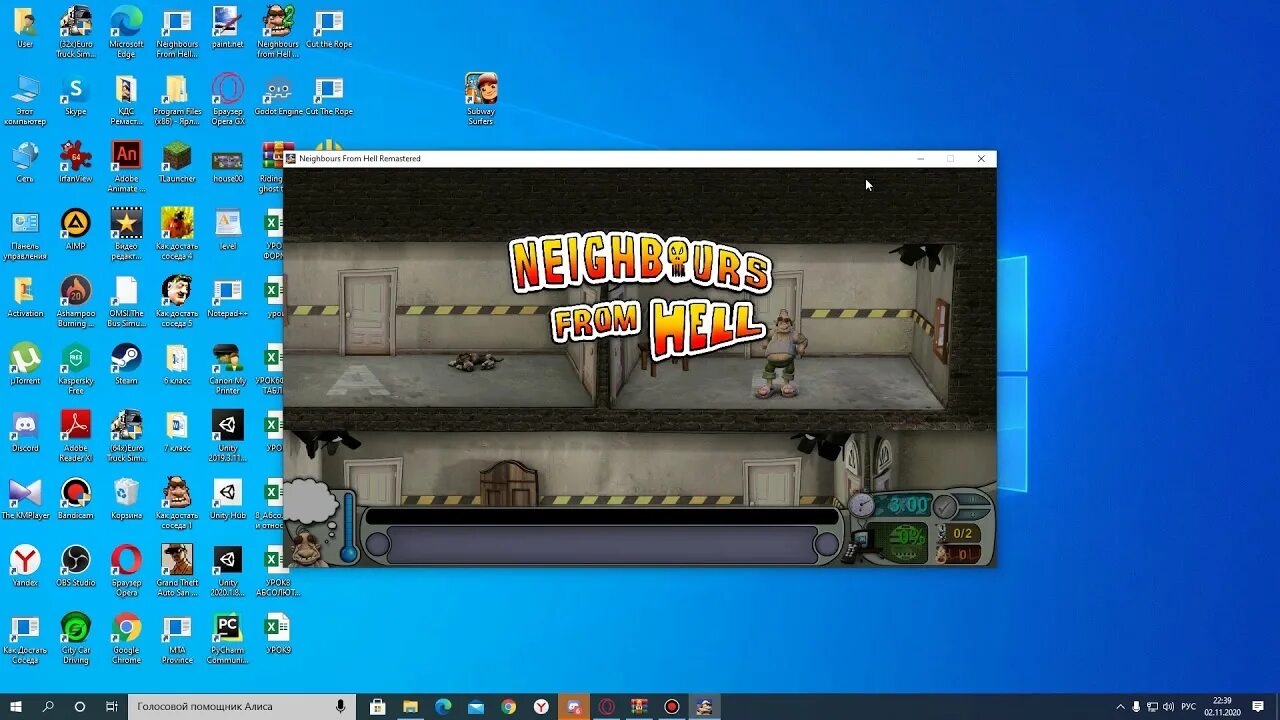Screen dimensions: 1280x720
Task: Select the УРОК9 Excel file on desktop
Action: coord(278,634)
